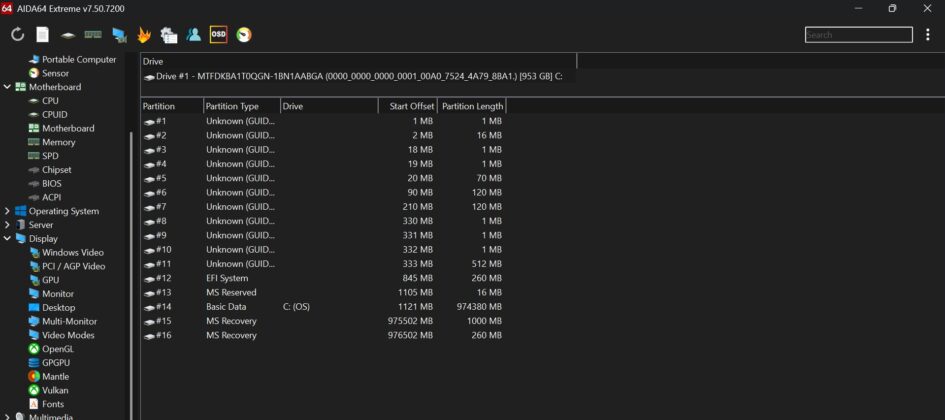
Task: Select partition #11 row
Action: click(324, 264)
